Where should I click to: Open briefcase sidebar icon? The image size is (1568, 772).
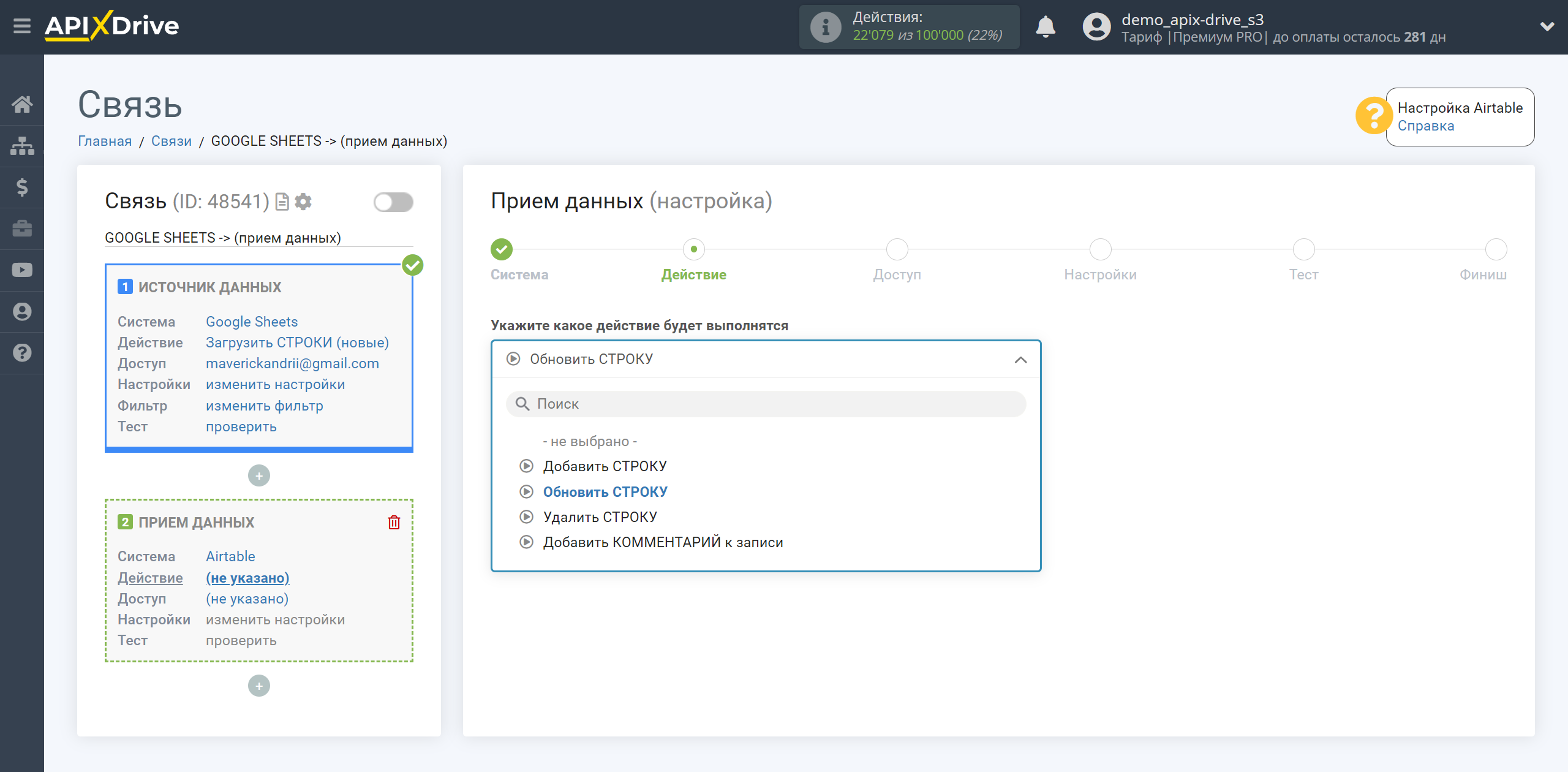(22, 229)
